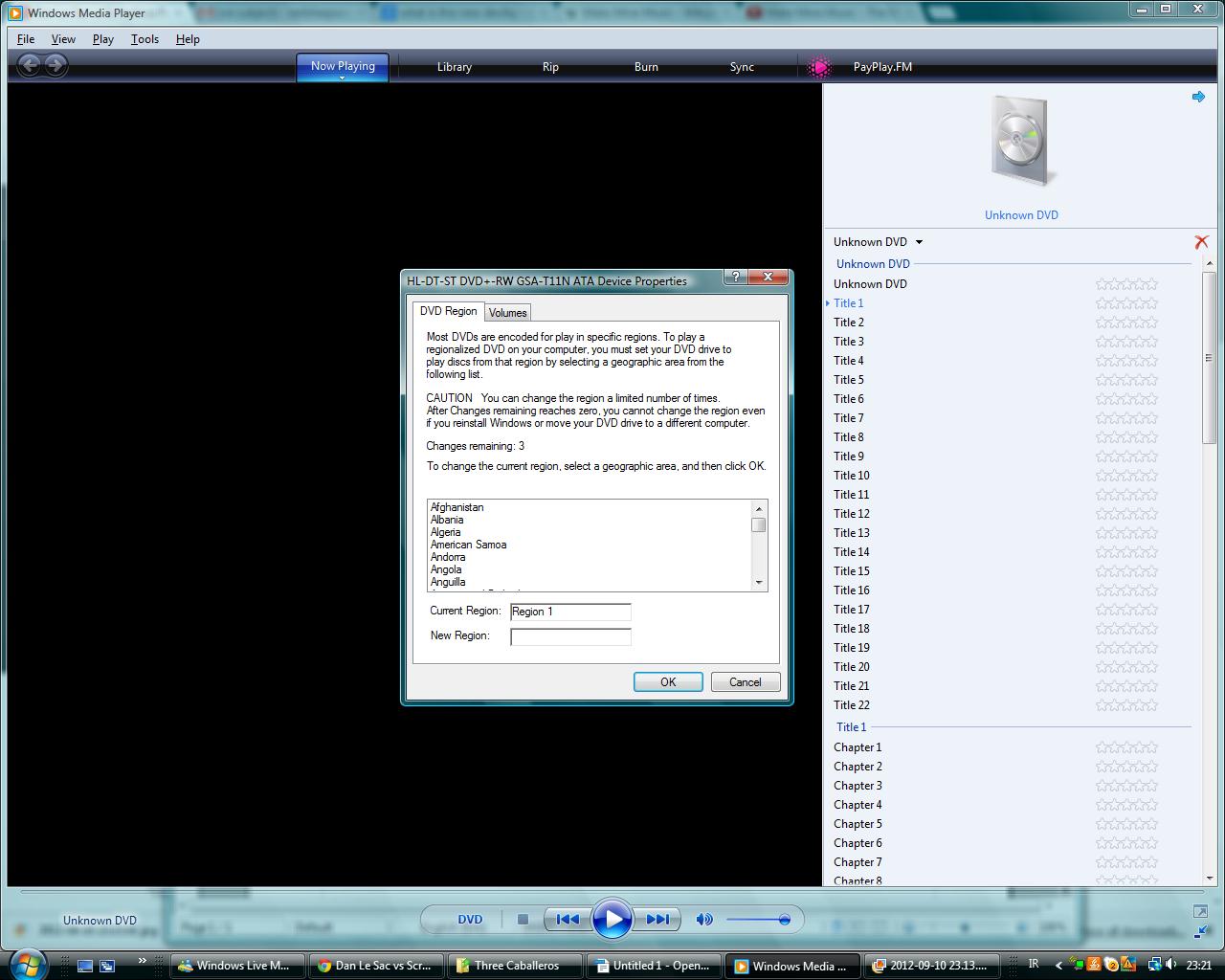Viewport: 1225px width, 980px height.
Task: Open the DVD menu button dropdown
Action: click(470, 920)
